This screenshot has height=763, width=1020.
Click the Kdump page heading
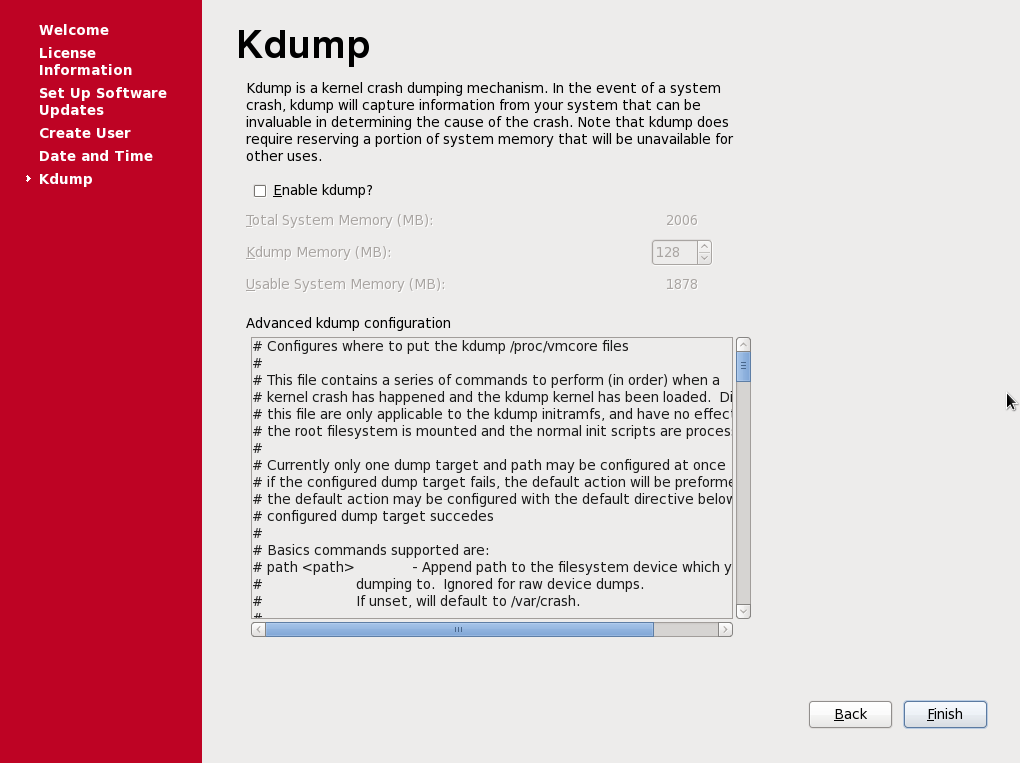303,46
